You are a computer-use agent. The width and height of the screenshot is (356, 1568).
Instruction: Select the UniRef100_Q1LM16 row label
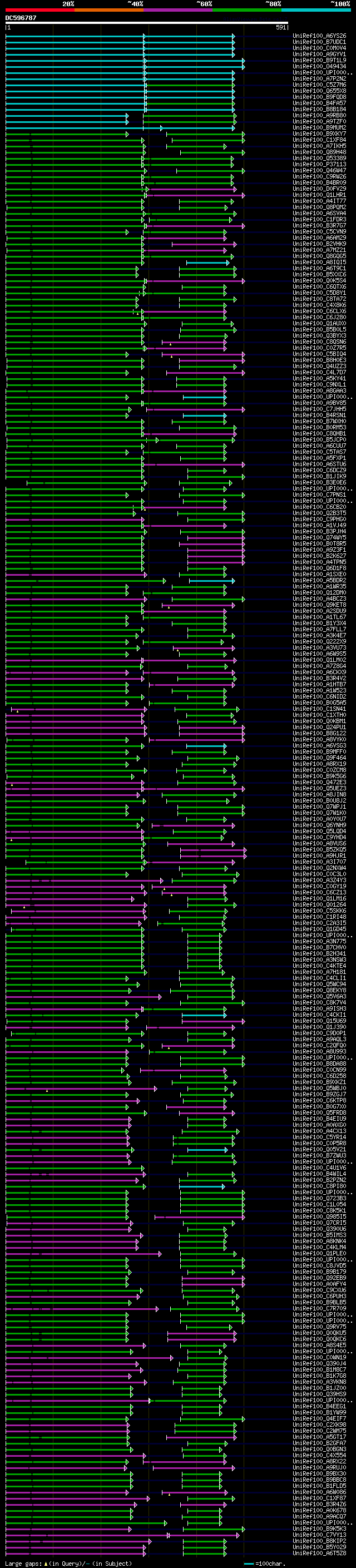319,898
